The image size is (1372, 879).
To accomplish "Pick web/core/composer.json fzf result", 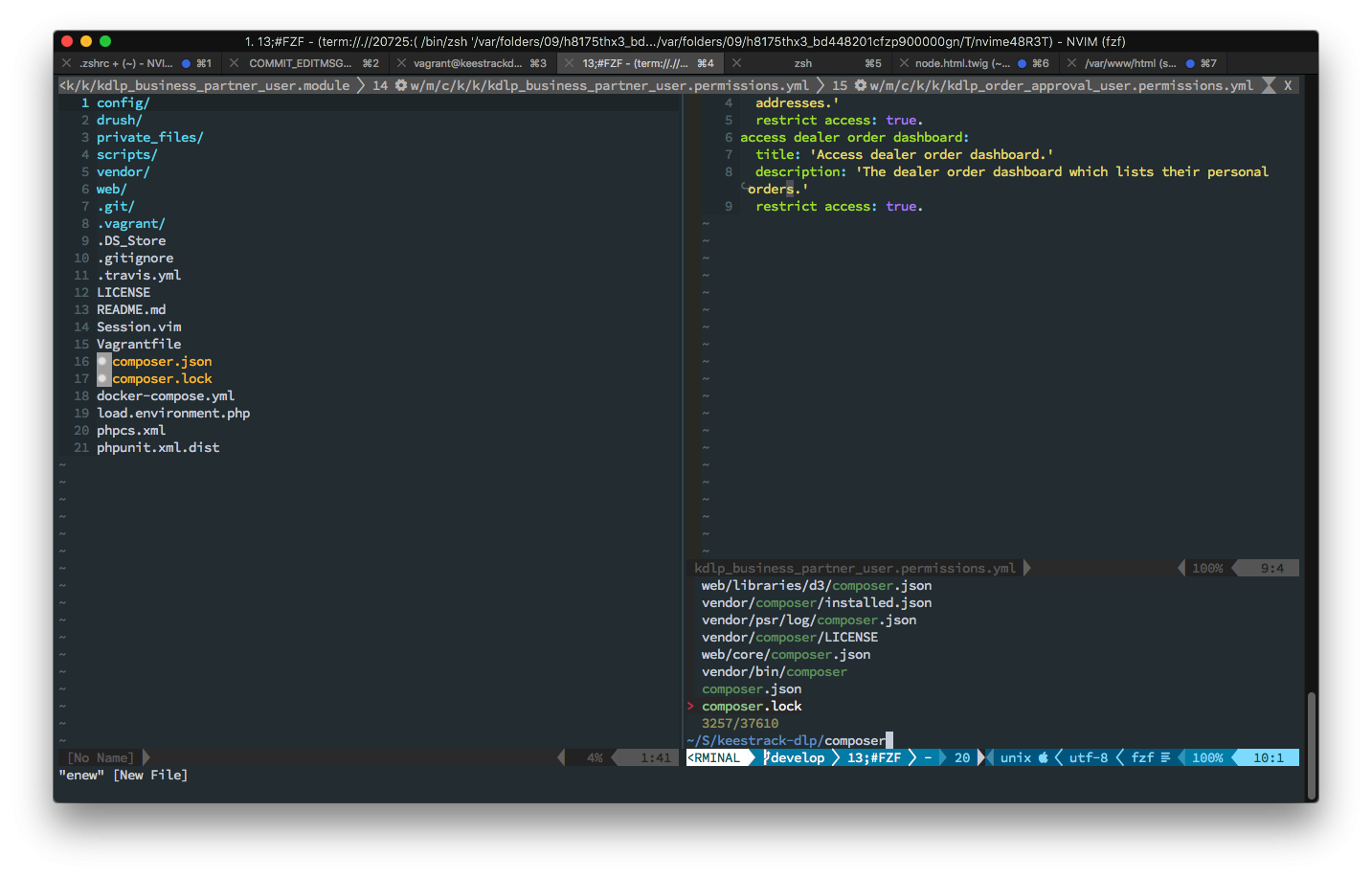I will pos(786,654).
